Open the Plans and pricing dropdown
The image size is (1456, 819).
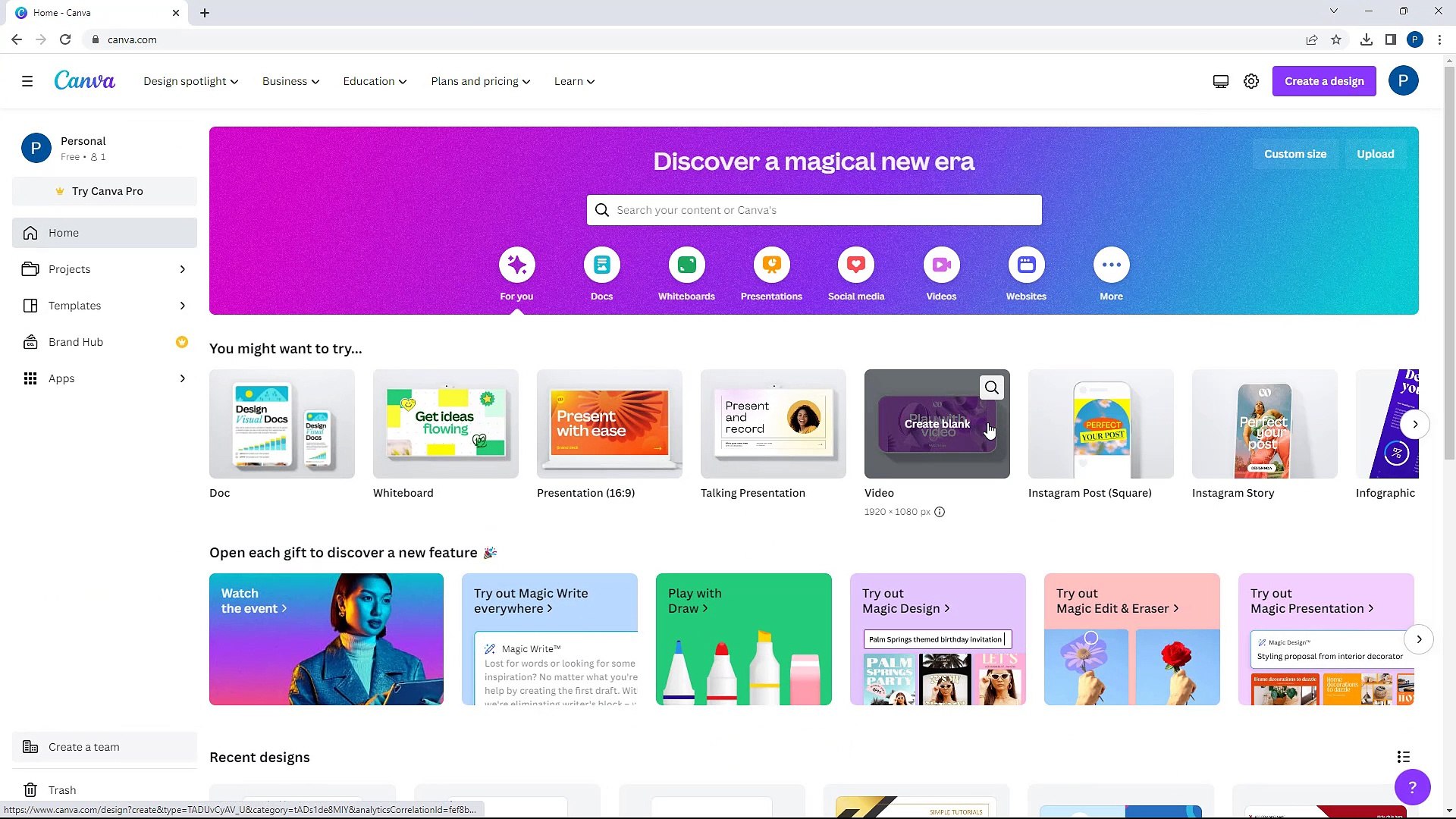tap(479, 80)
